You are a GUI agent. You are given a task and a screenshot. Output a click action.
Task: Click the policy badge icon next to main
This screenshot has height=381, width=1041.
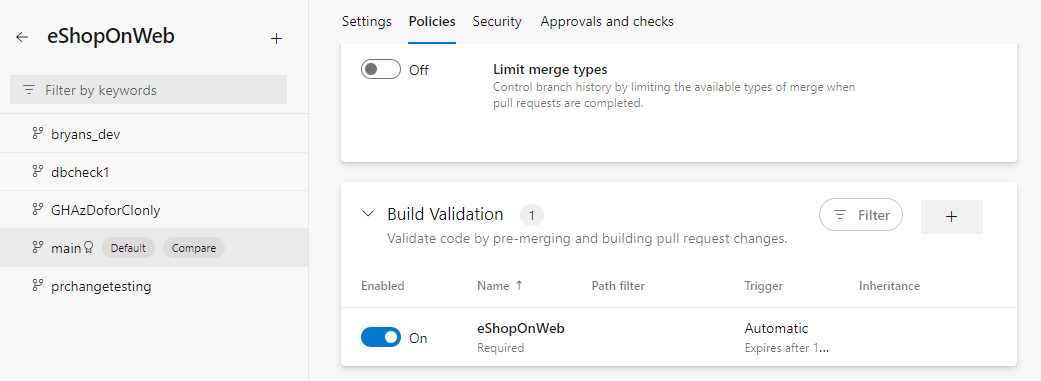click(x=89, y=248)
